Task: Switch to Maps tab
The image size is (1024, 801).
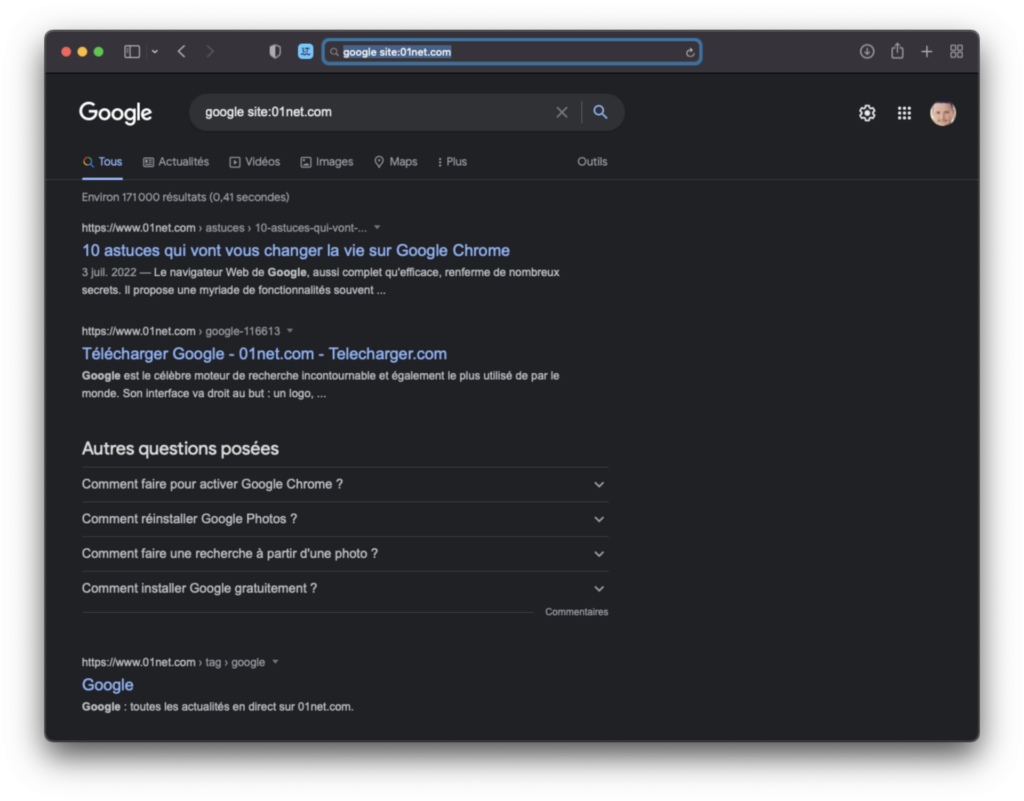Action: pos(396,162)
